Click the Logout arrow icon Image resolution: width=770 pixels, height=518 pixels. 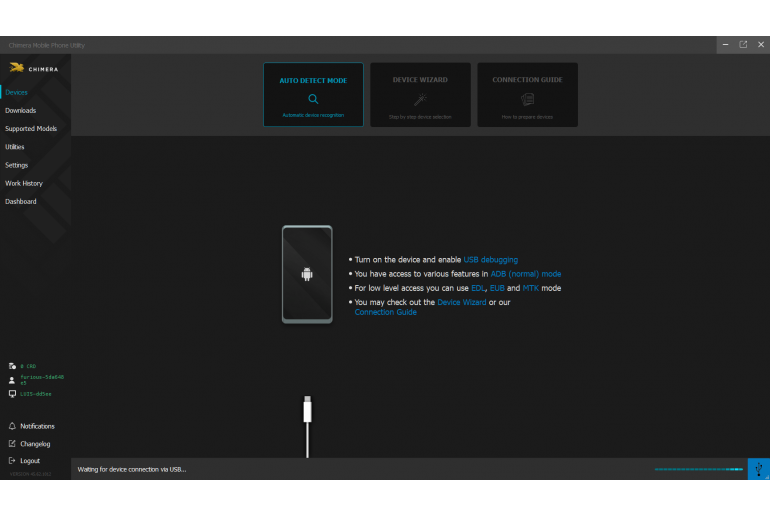[12, 460]
